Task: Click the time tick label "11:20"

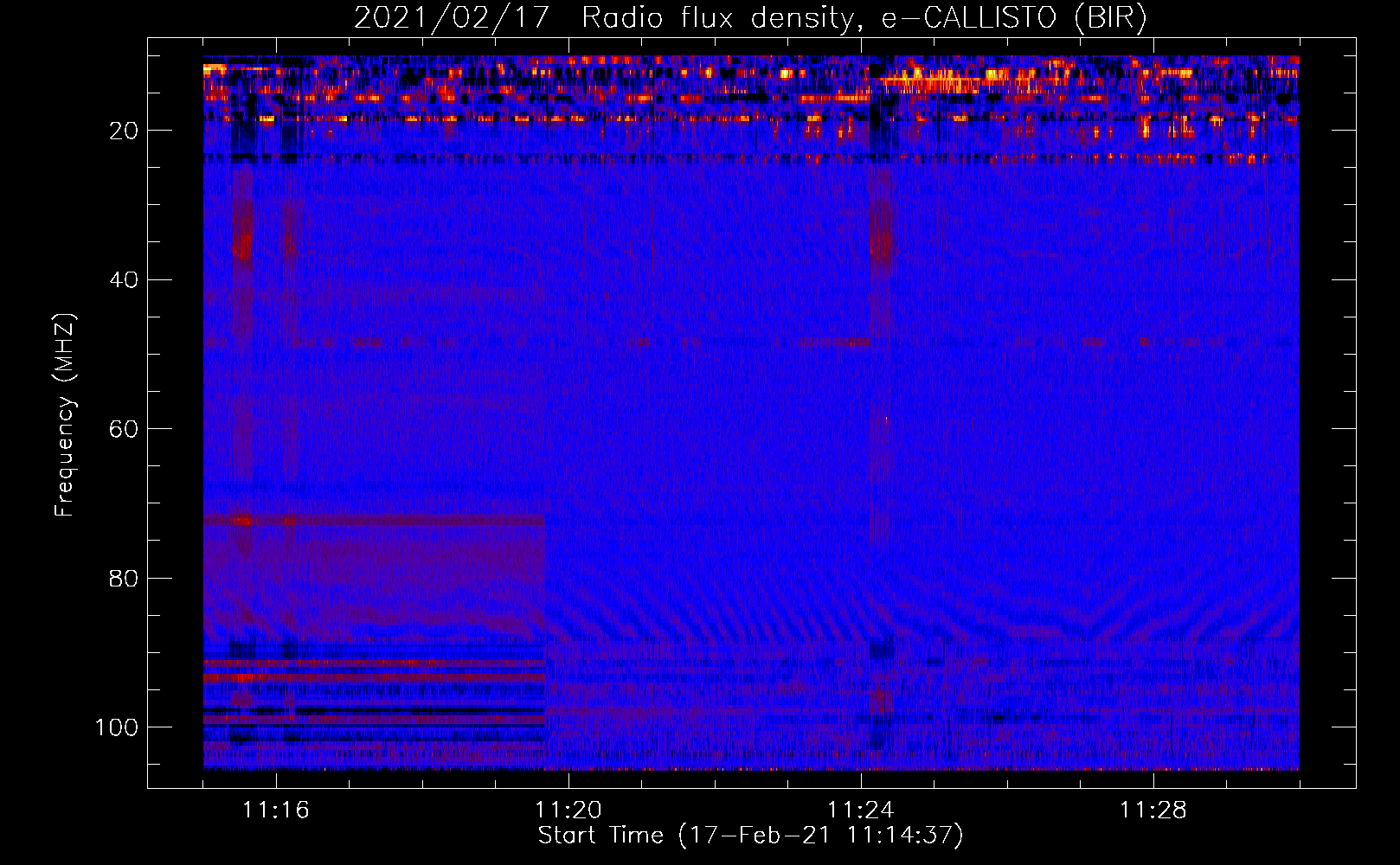Action: click(568, 811)
